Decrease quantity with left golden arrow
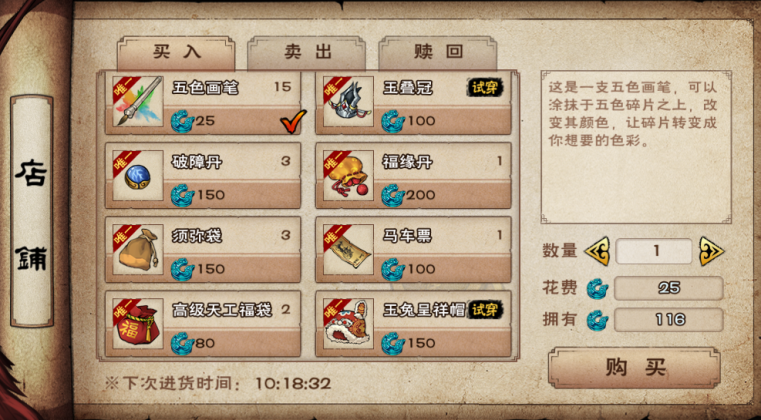The image size is (761, 420). [x=597, y=251]
